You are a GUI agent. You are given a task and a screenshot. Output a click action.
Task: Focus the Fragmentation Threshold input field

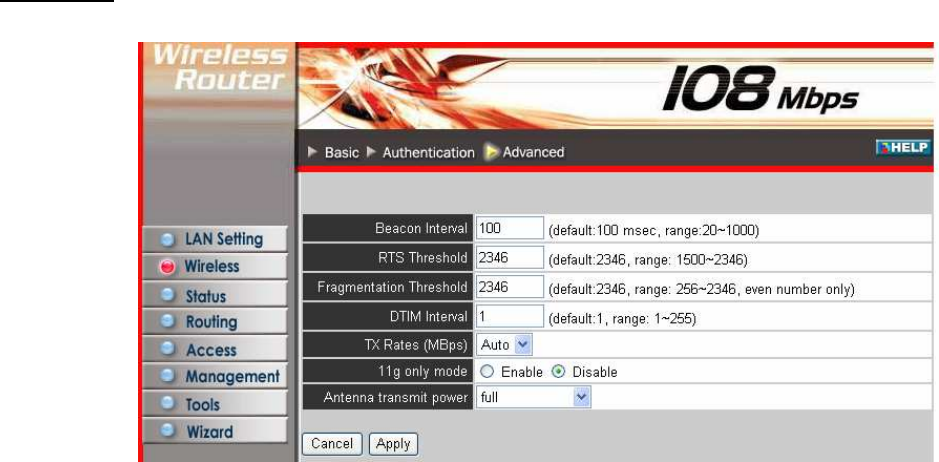[510, 287]
